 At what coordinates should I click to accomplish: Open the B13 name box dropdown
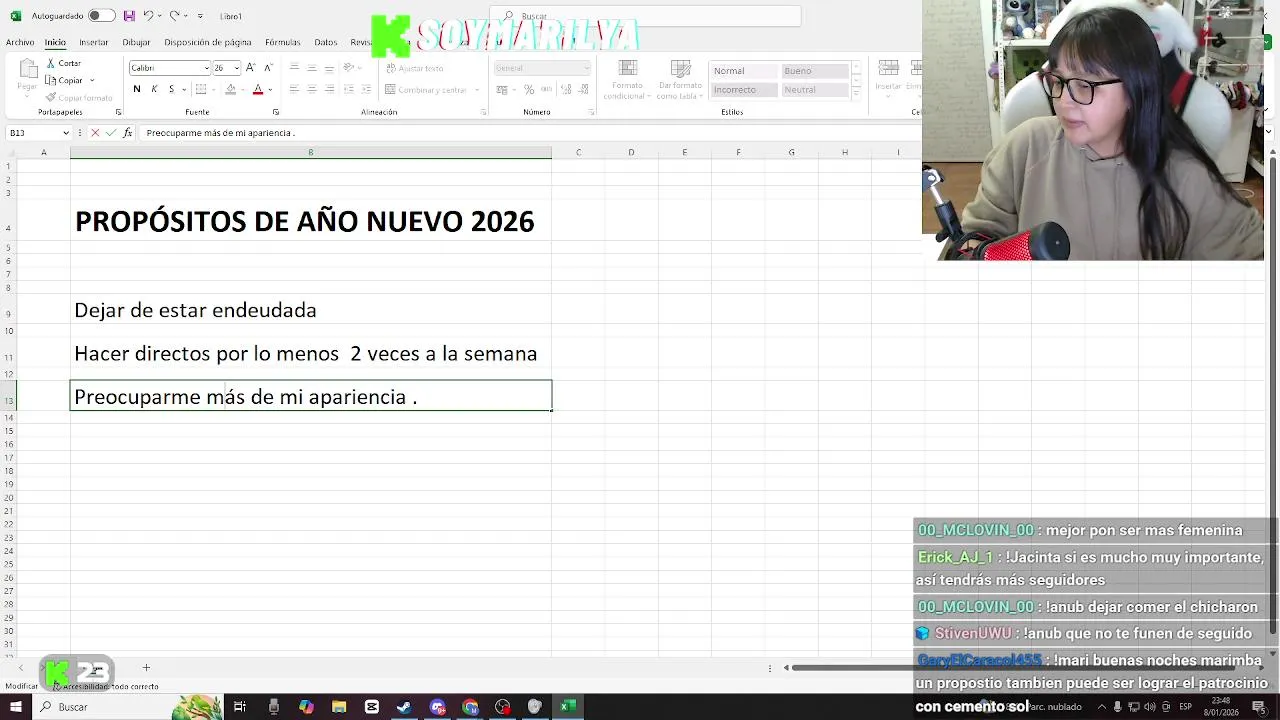66,133
